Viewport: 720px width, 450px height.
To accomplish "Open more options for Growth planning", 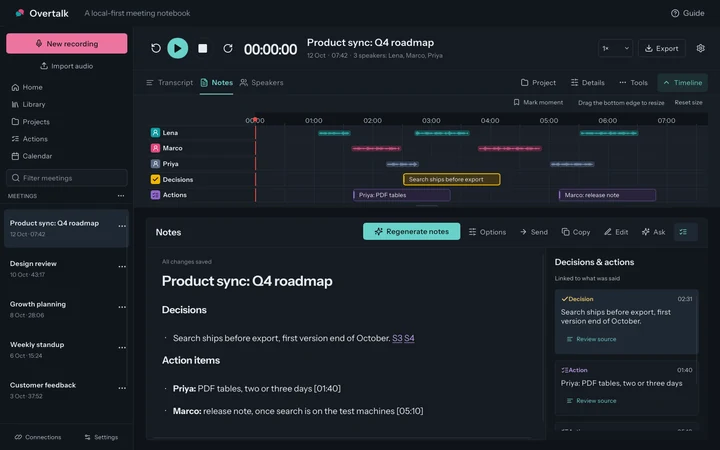I will point(122,307).
